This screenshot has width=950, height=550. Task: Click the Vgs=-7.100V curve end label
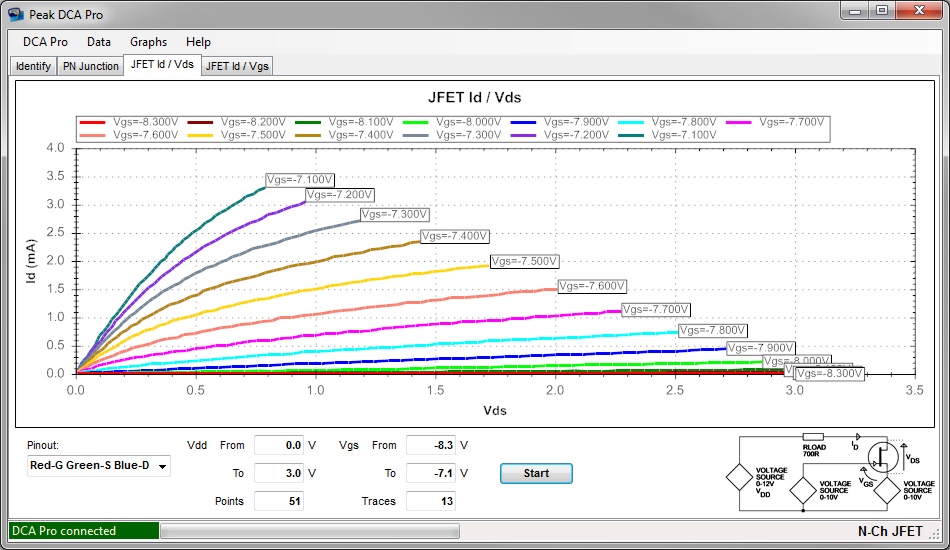[x=300, y=180]
